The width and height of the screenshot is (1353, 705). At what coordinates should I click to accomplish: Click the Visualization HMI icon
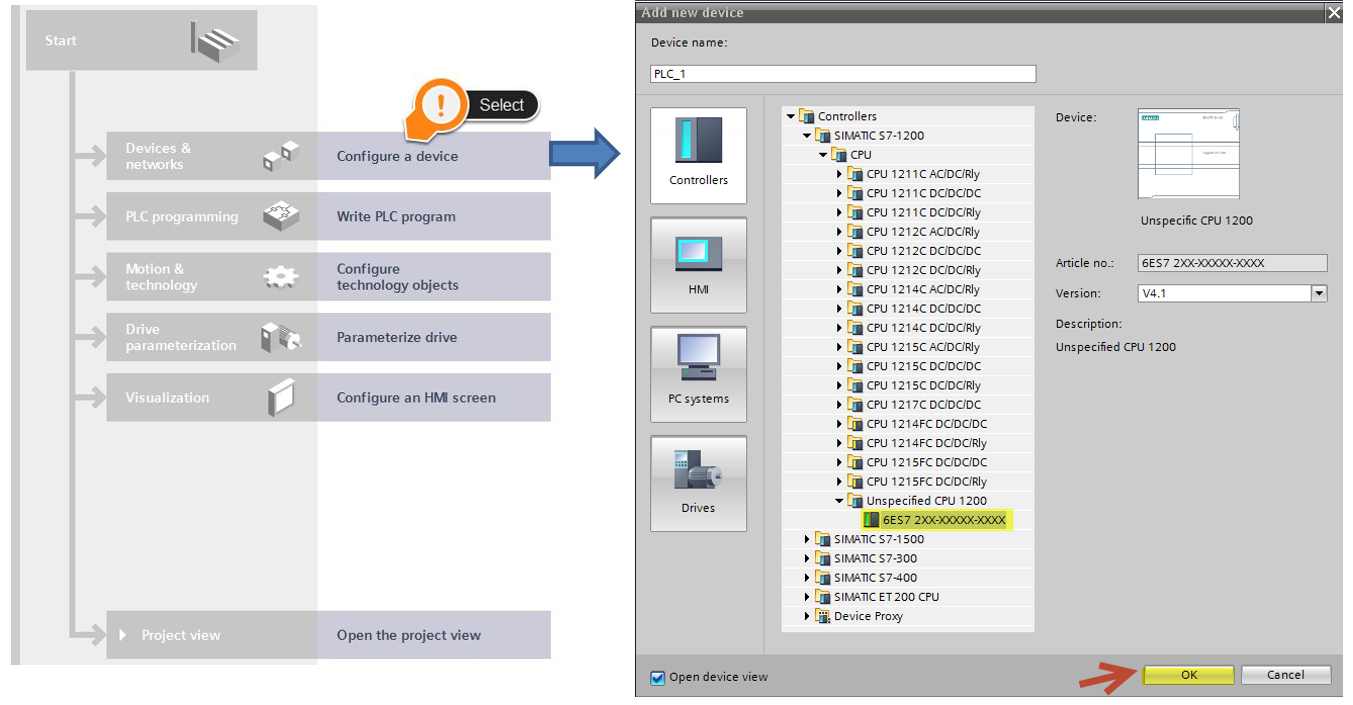[x=281, y=397]
